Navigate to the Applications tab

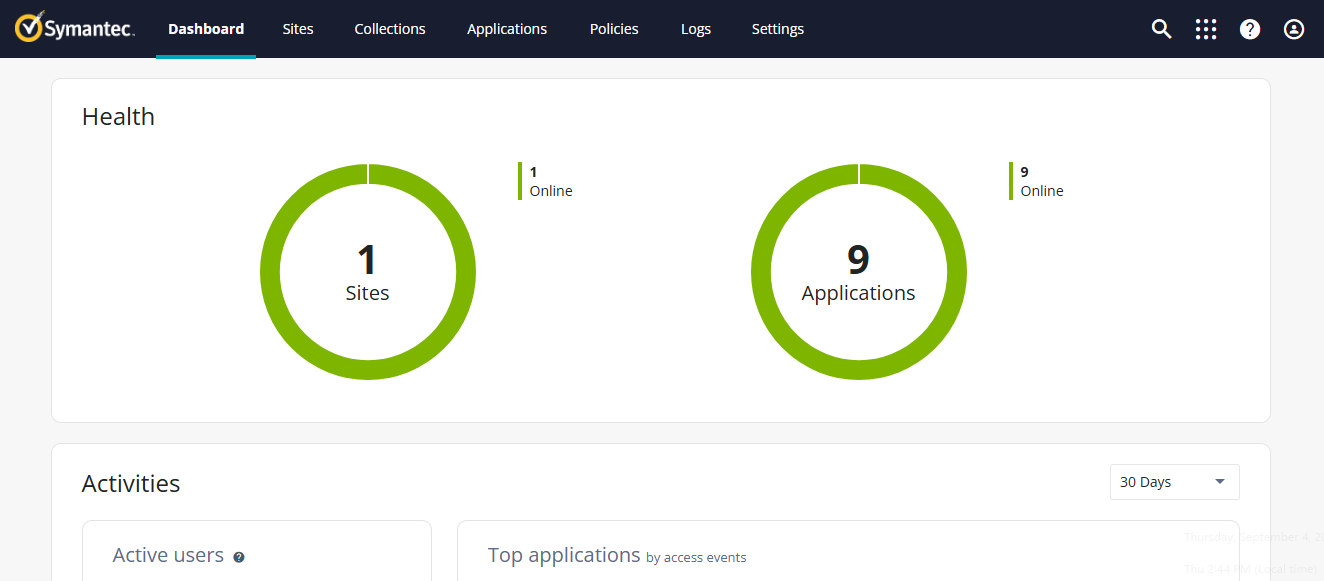point(507,29)
